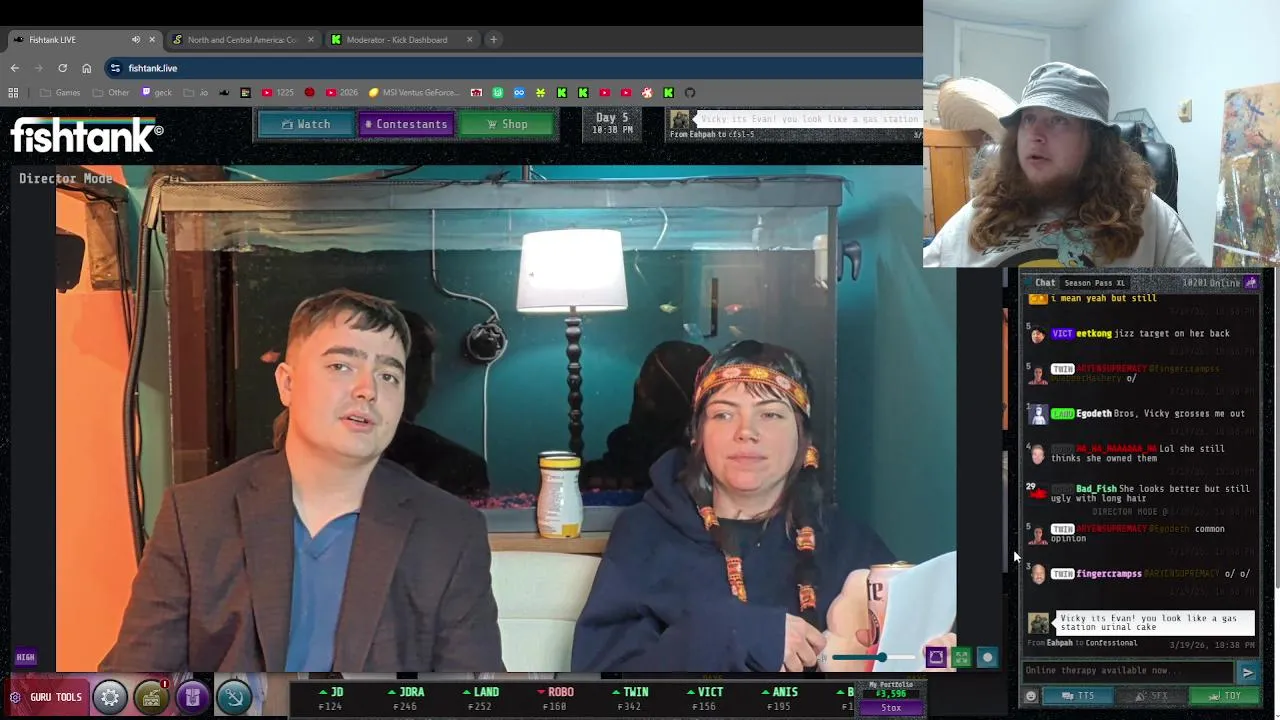1280x720 pixels.
Task: View site information icon in address bar
Action: coord(115,68)
